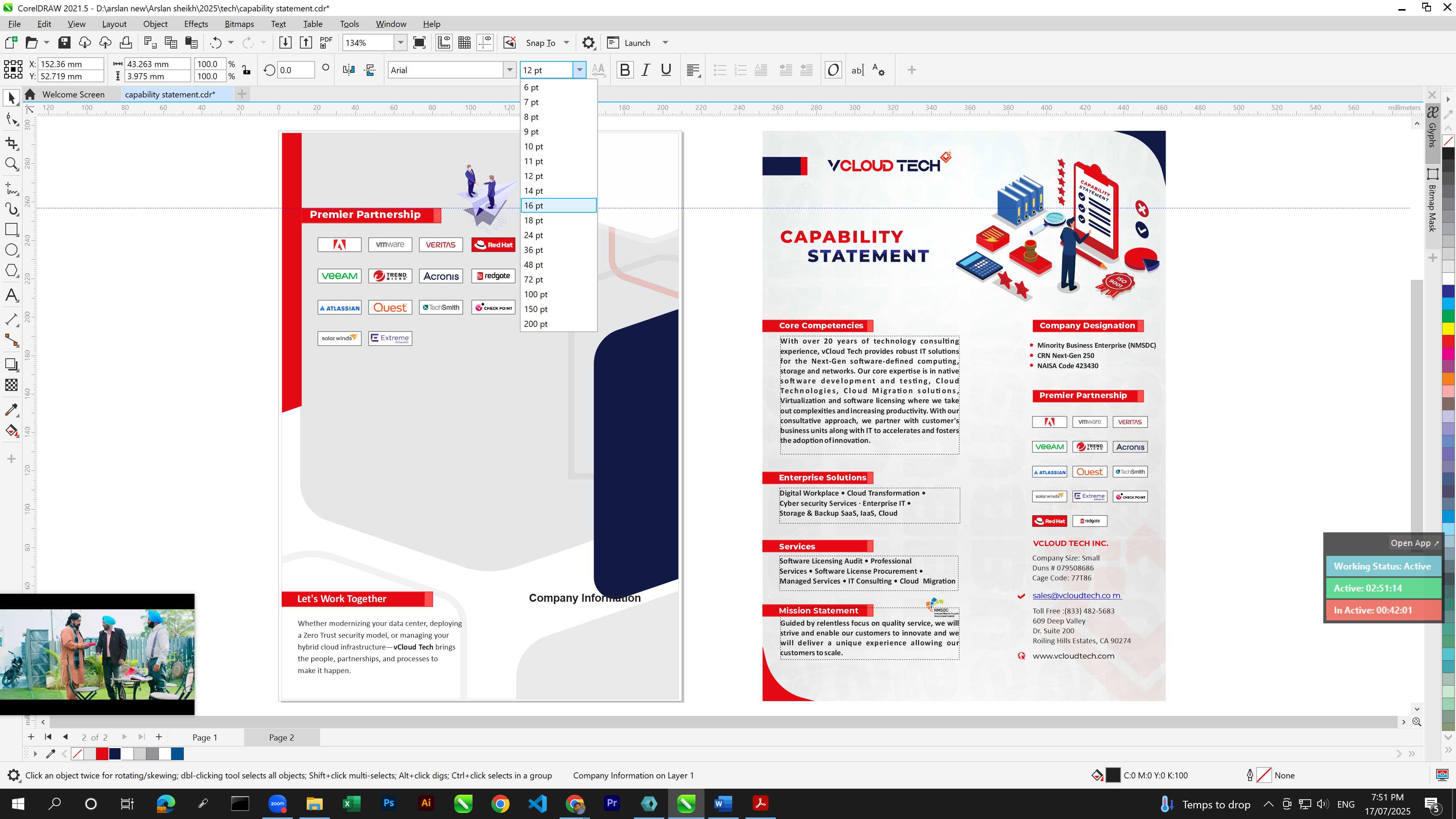Click the Print icon

(126, 42)
